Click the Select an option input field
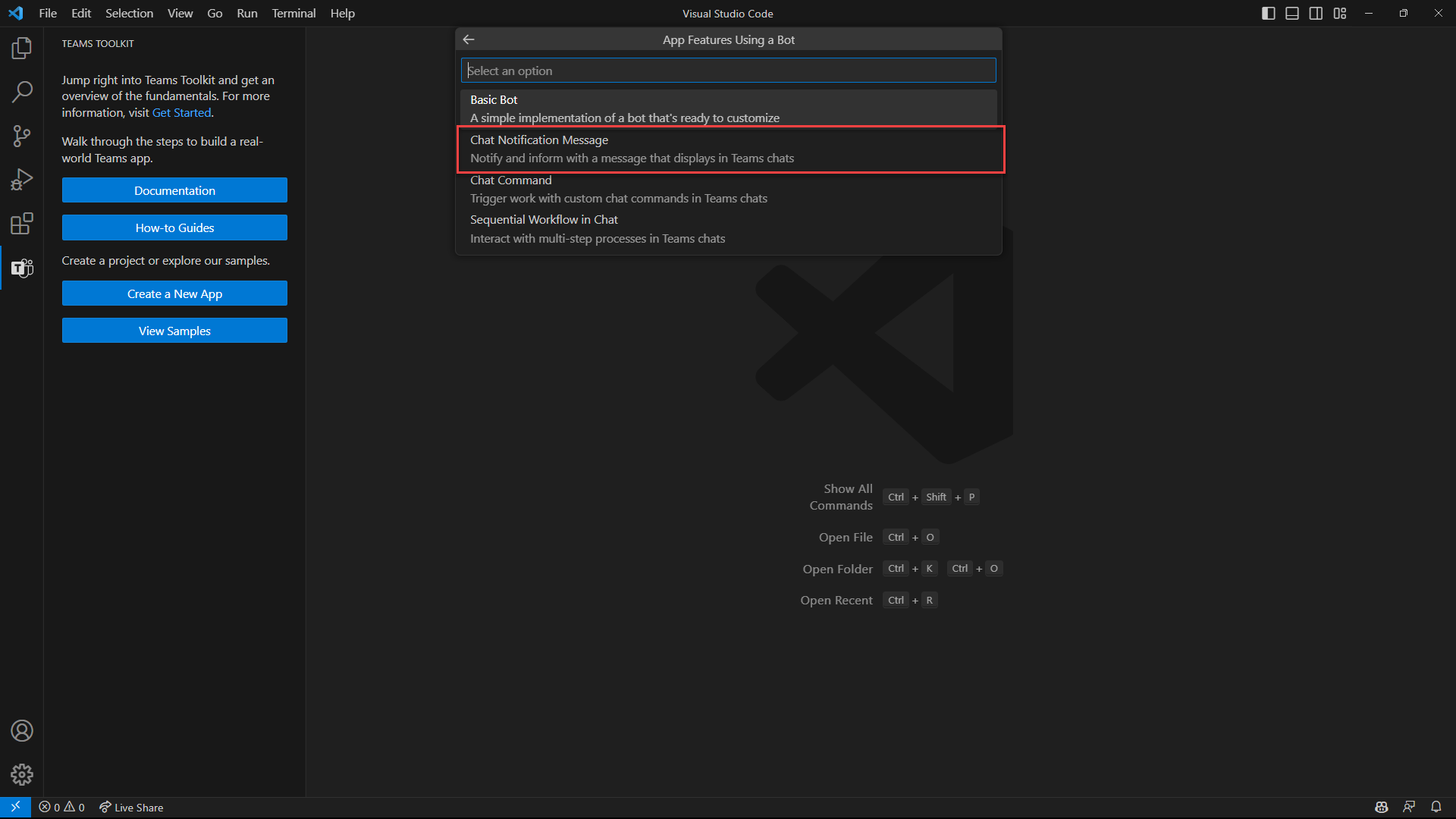This screenshot has width=1456, height=819. click(727, 70)
